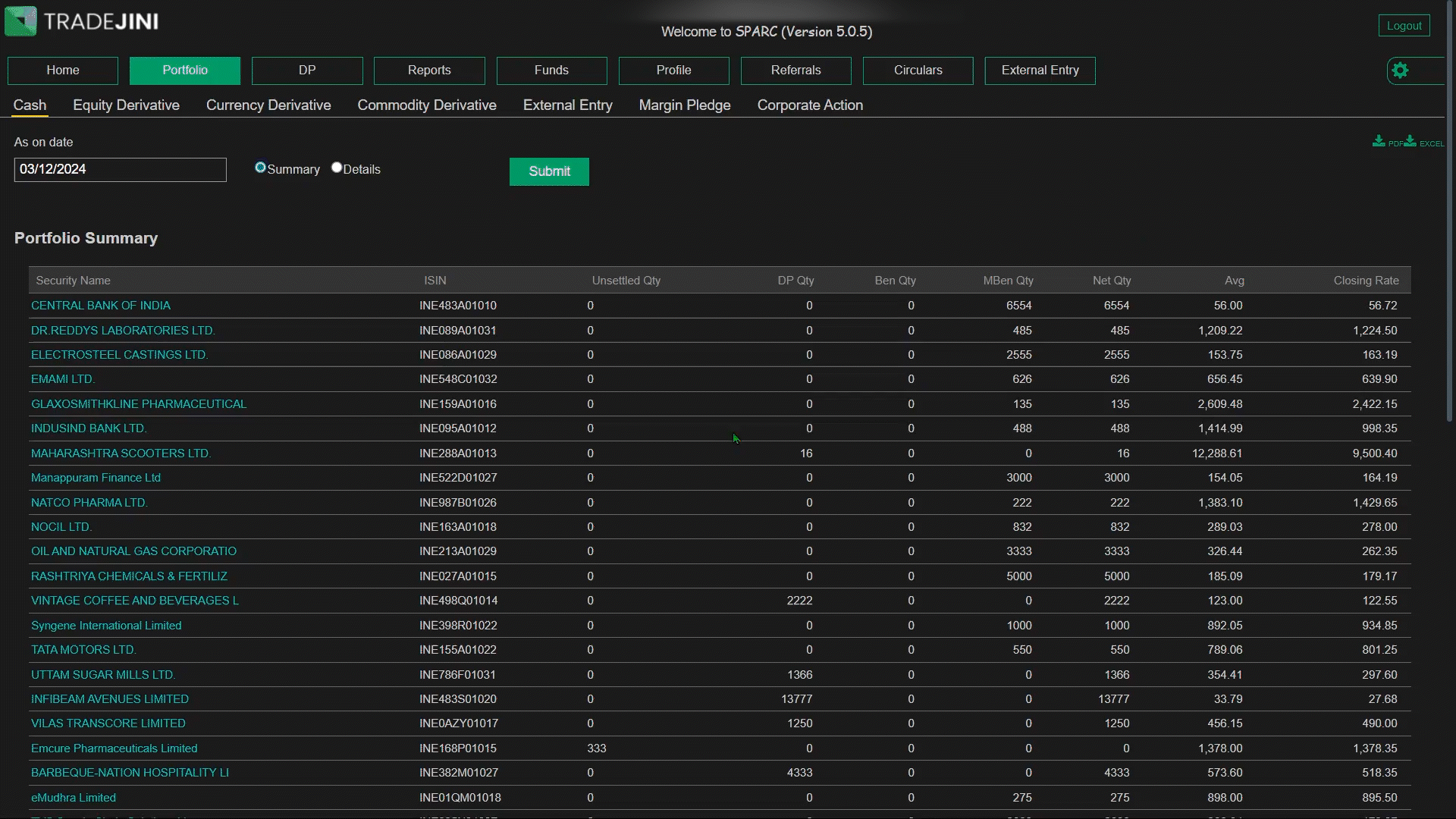The width and height of the screenshot is (1456, 819).
Task: Open TATA MOTORS LTD. security link
Action: pos(83,650)
